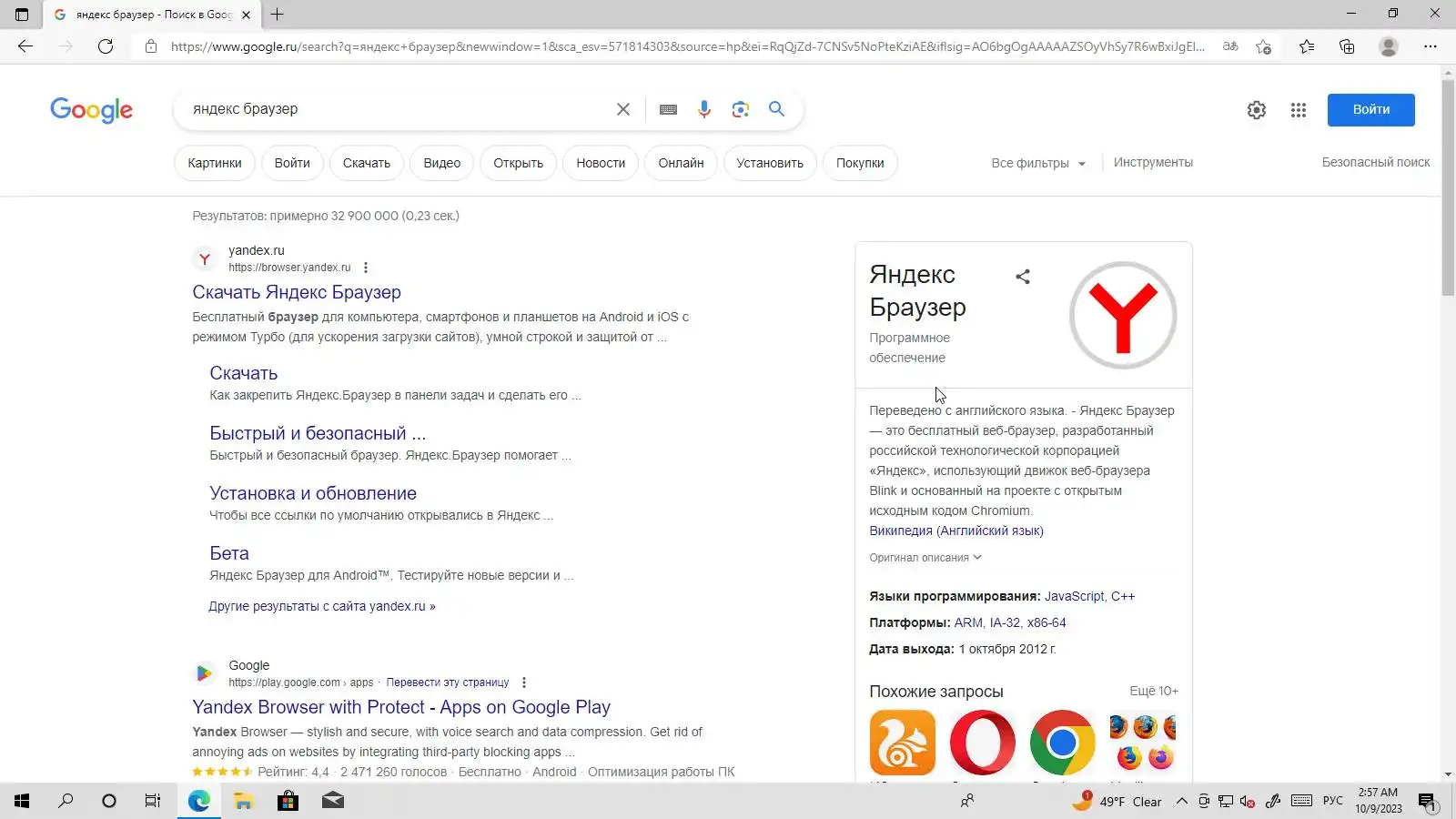The width and height of the screenshot is (1456, 819).
Task: Reload the current page
Action: click(x=106, y=46)
